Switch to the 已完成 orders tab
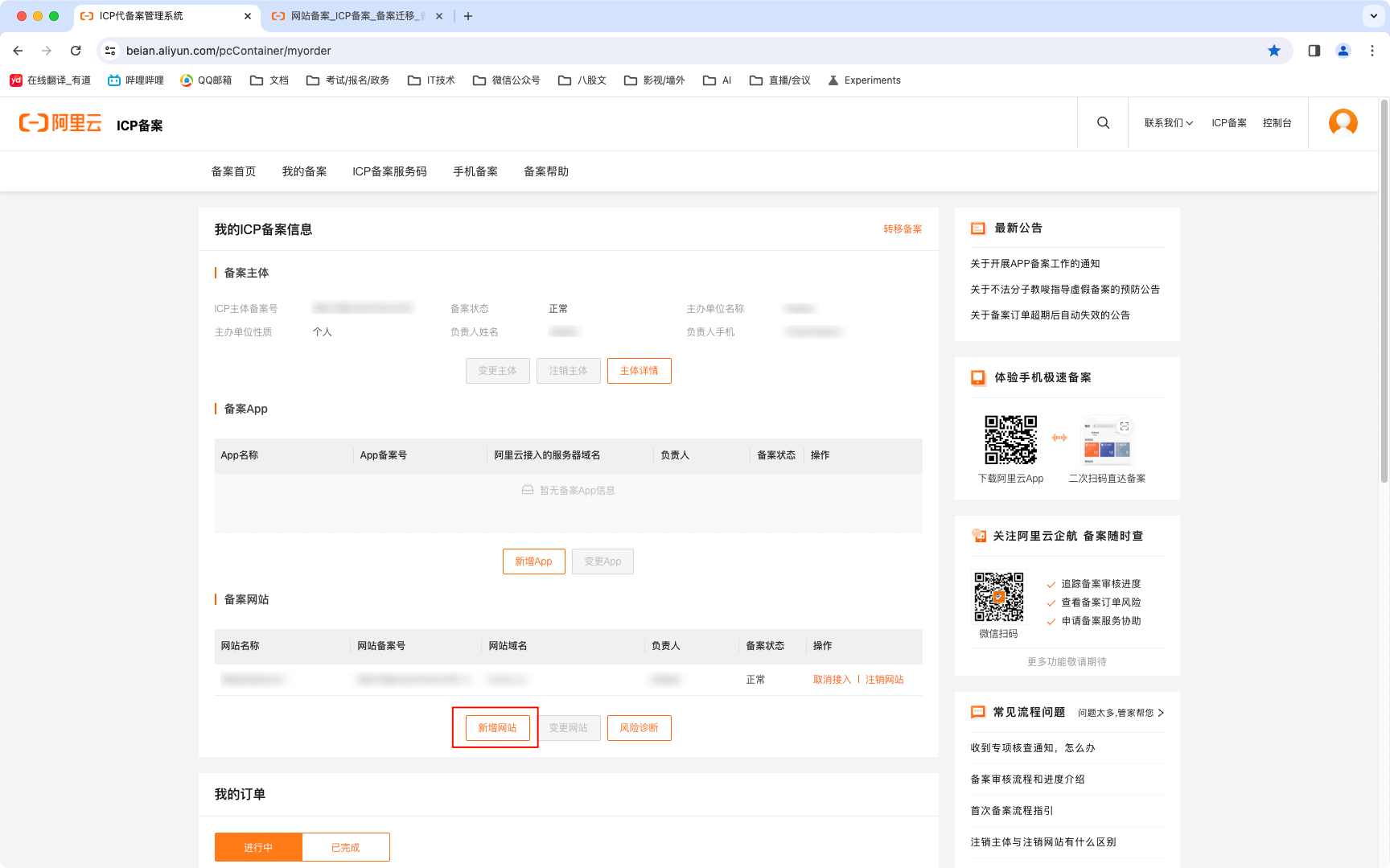 346,847
